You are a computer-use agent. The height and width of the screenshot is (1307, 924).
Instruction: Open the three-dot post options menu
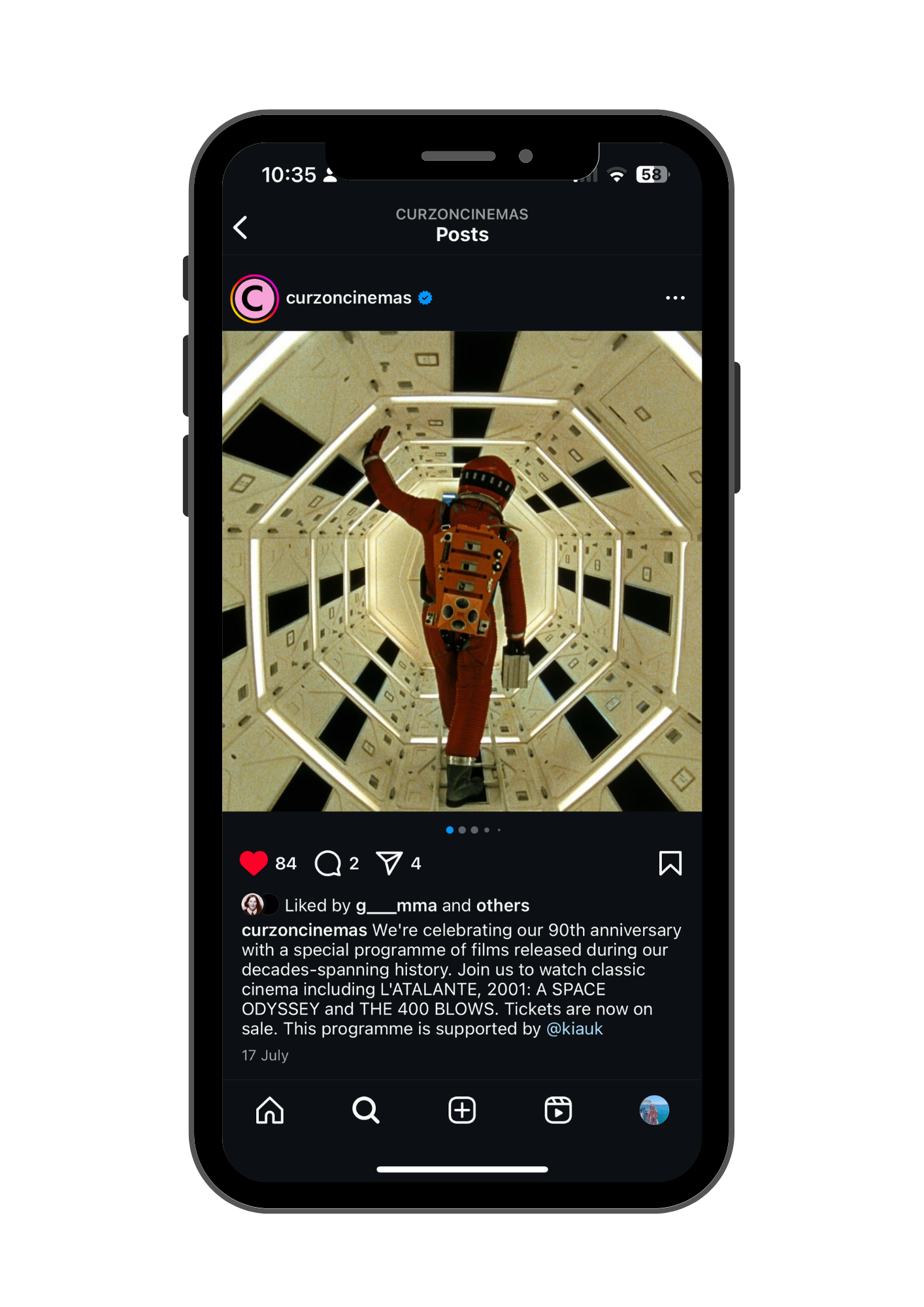point(675,298)
